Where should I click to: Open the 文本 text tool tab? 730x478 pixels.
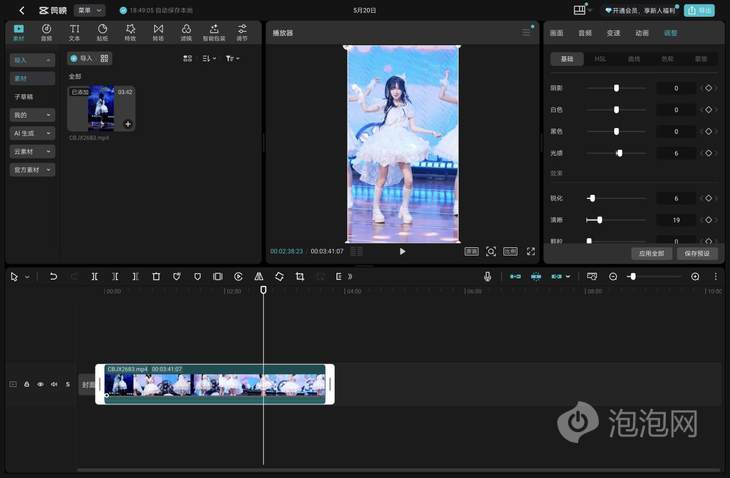(x=74, y=33)
